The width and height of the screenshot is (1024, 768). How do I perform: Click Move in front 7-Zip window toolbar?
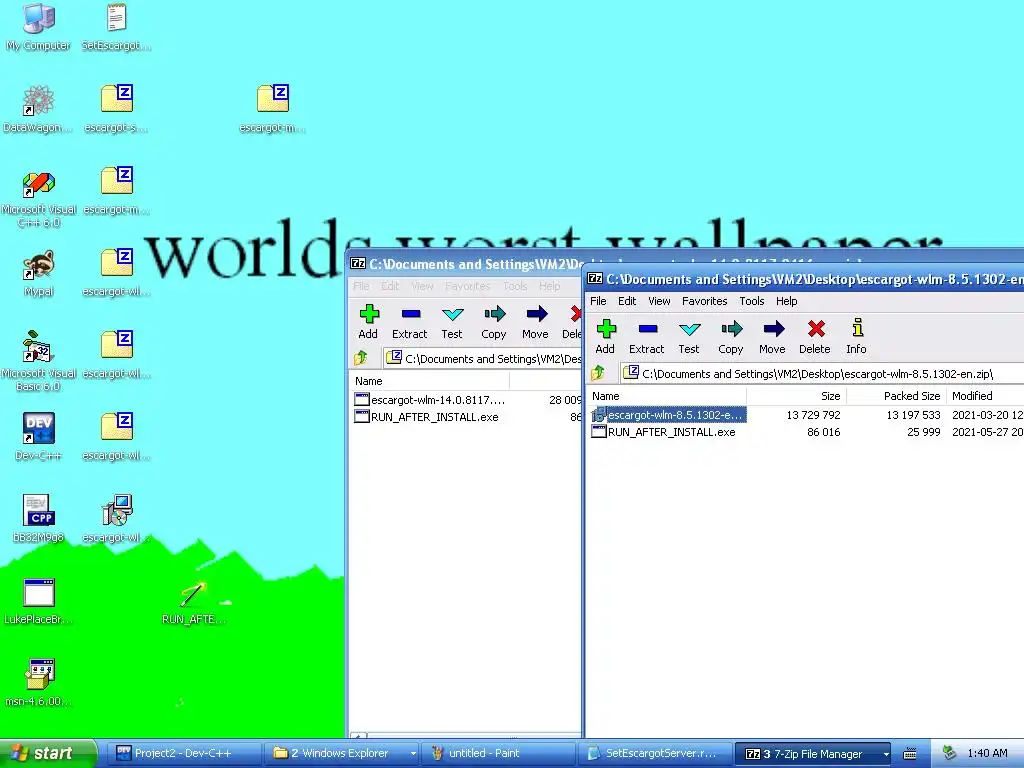pos(772,337)
